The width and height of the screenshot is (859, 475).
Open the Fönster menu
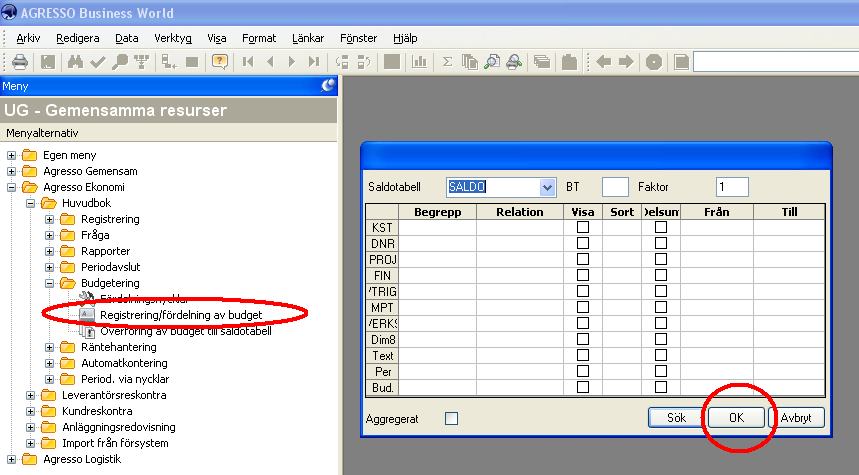tap(358, 38)
